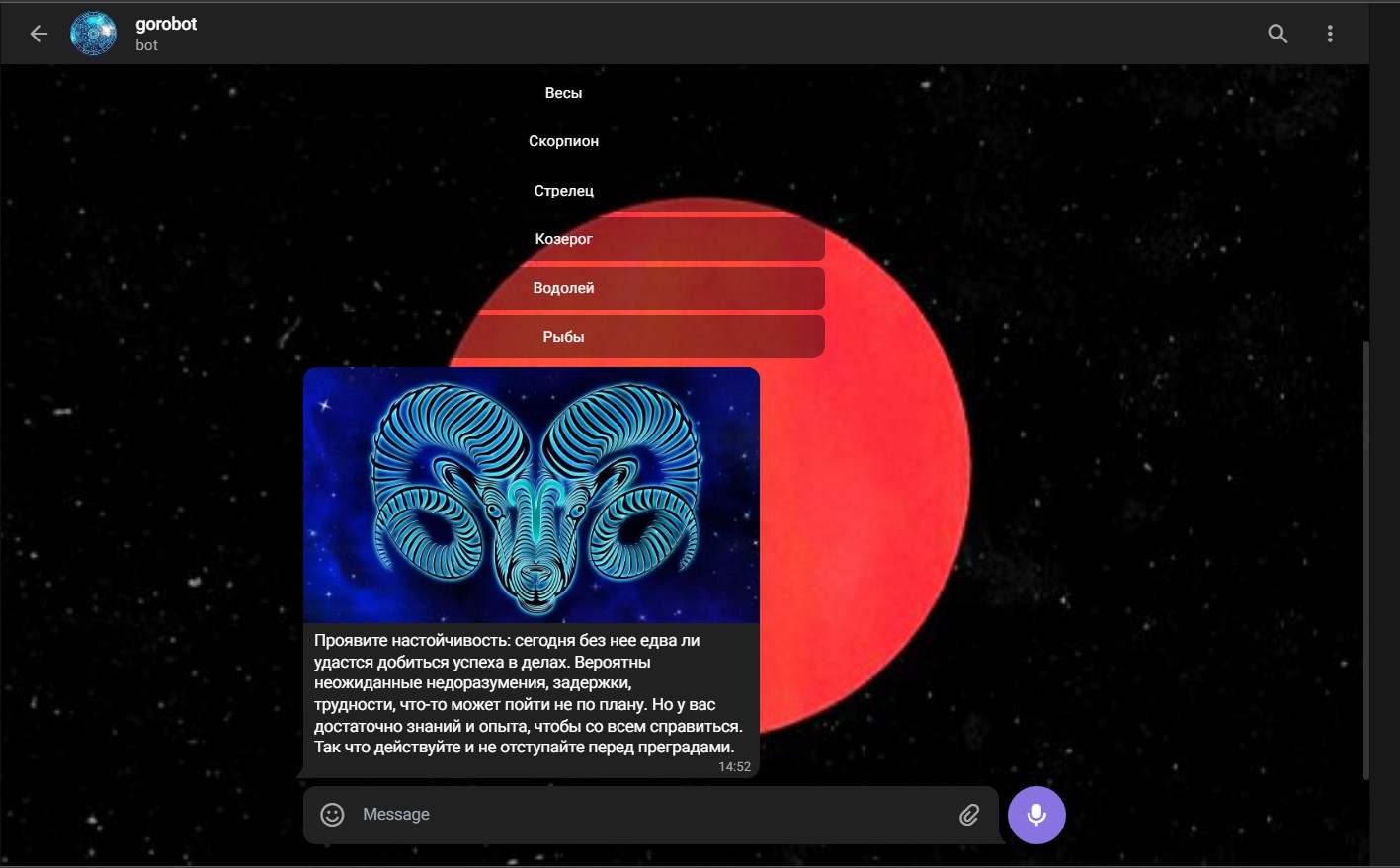Pick the Стрелец zodiac button
1400x868 pixels.
point(563,190)
